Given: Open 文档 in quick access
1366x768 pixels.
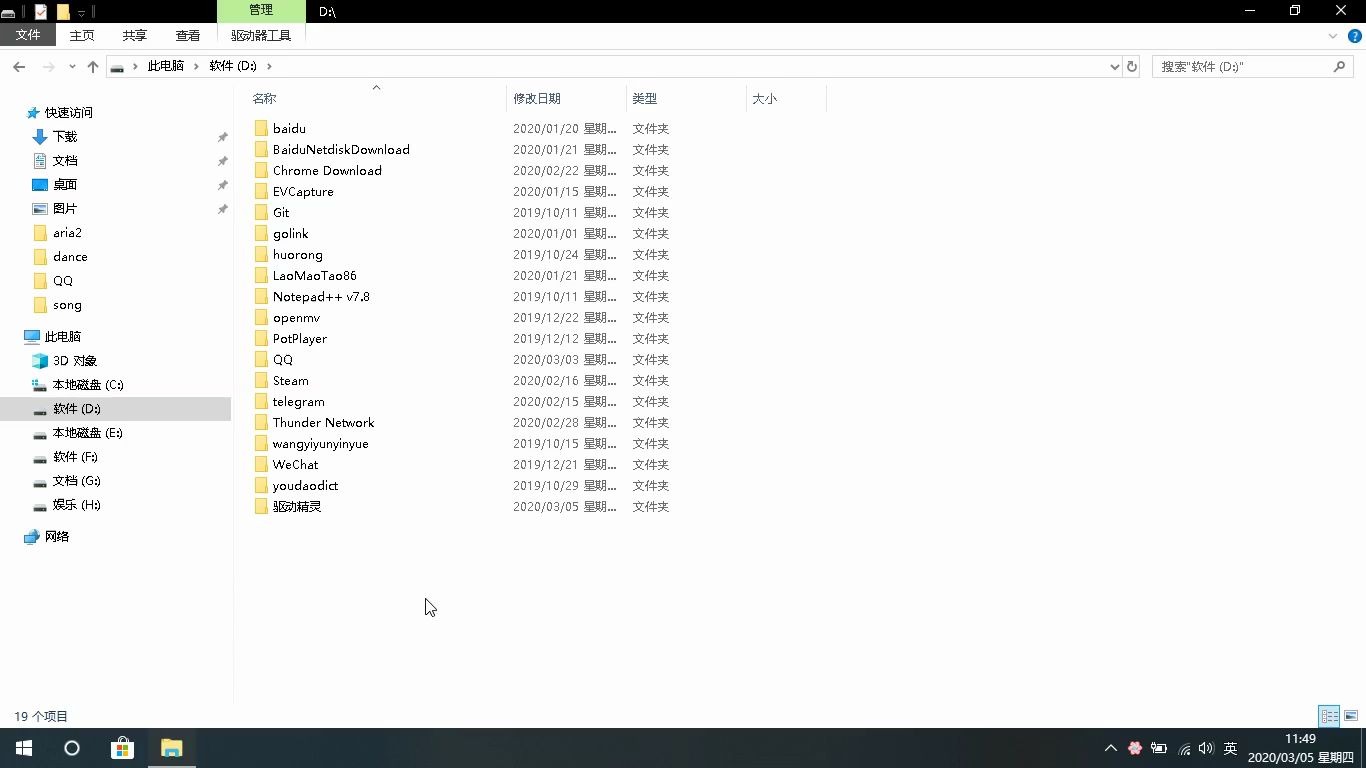Looking at the screenshot, I should pos(65,161).
